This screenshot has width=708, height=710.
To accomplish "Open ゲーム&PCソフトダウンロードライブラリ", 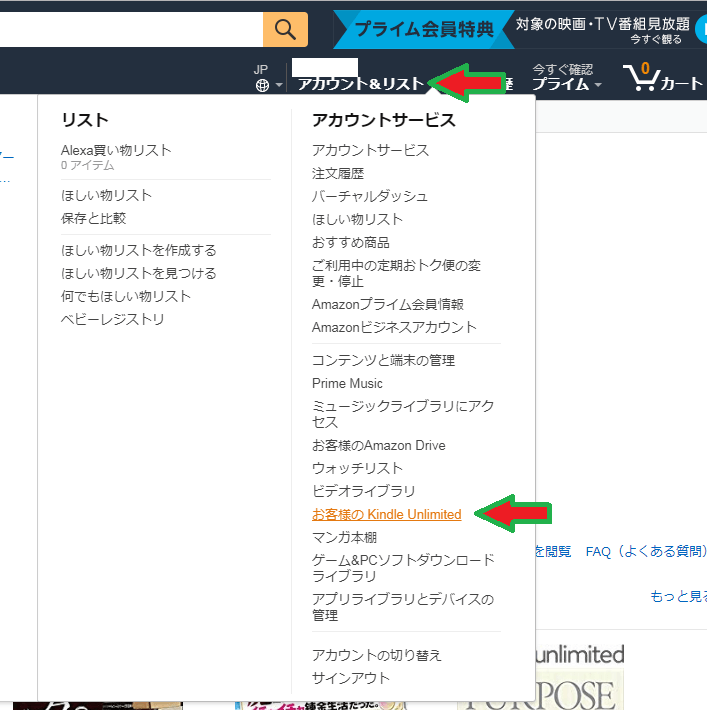I will click(403, 568).
